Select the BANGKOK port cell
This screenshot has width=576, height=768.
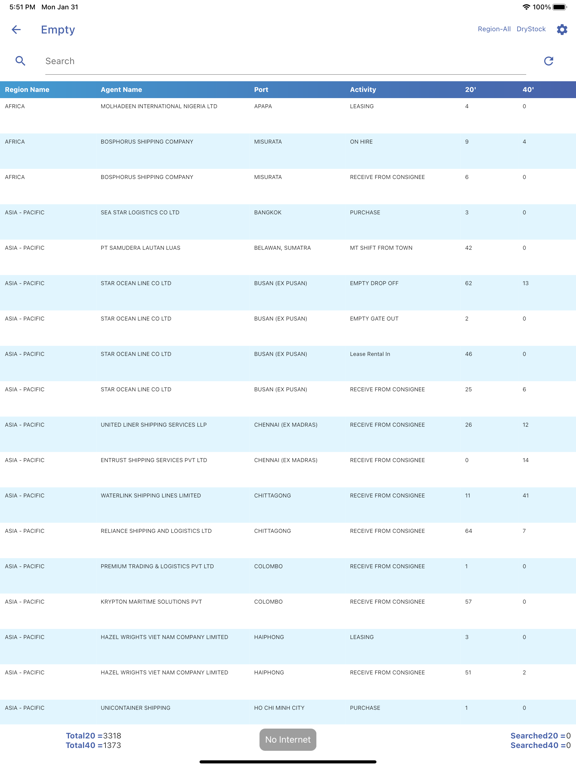(267, 213)
